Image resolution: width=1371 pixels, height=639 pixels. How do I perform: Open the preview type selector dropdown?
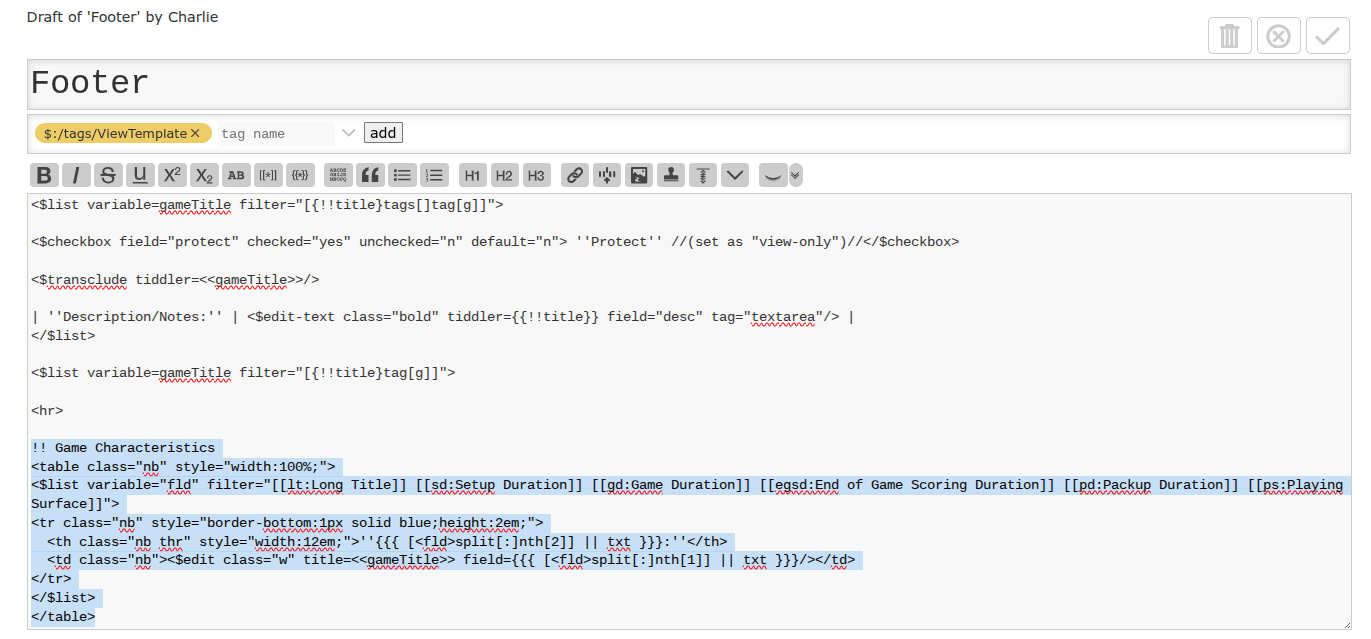(795, 175)
